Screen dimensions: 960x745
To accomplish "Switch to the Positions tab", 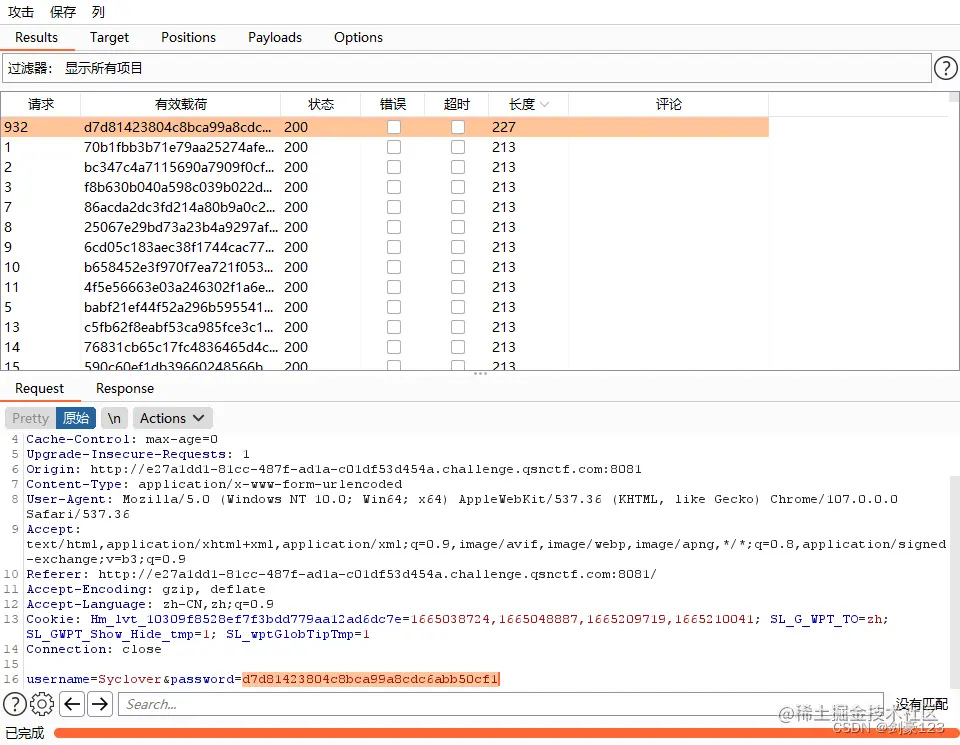I will (x=189, y=37).
